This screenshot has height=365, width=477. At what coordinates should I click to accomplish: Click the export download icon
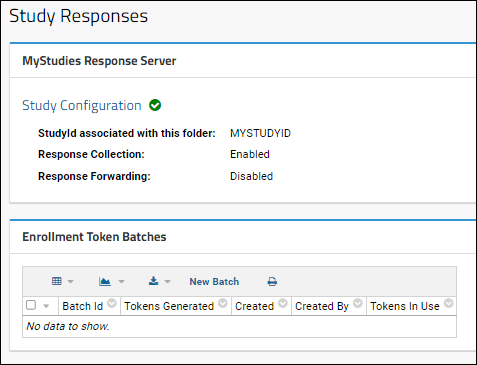pyautogui.click(x=153, y=281)
